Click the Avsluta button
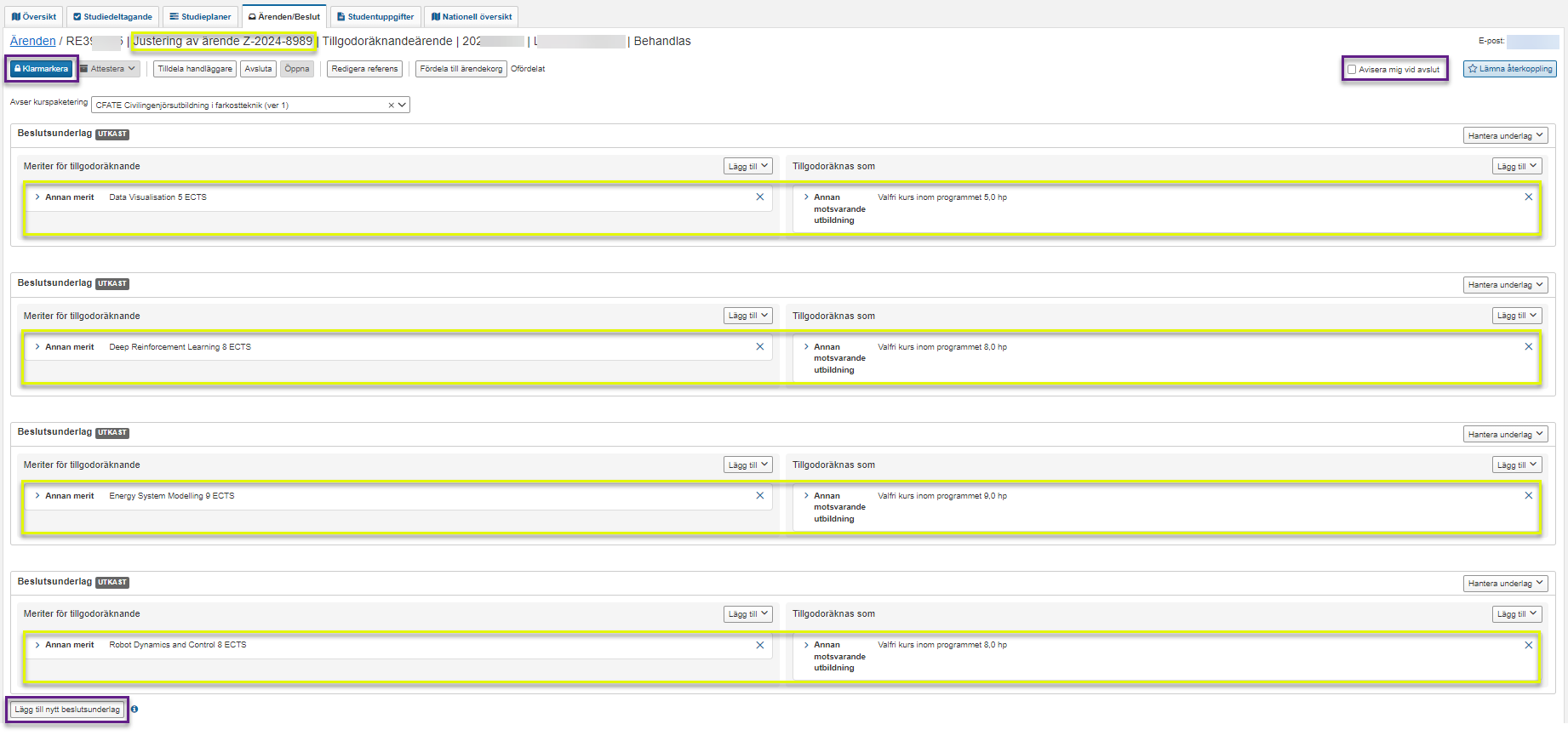The image size is (1568, 747). click(258, 69)
